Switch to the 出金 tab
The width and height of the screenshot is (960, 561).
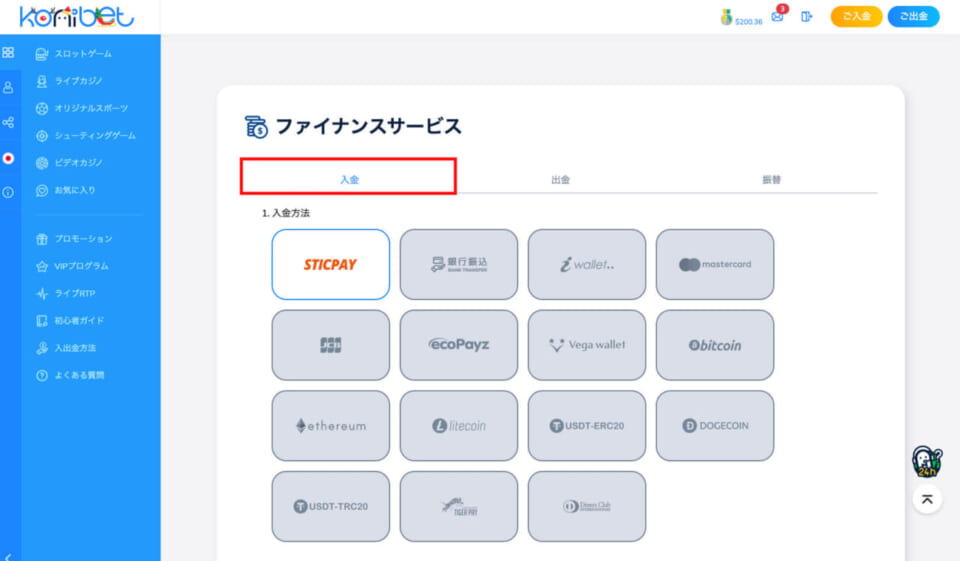coord(560,179)
